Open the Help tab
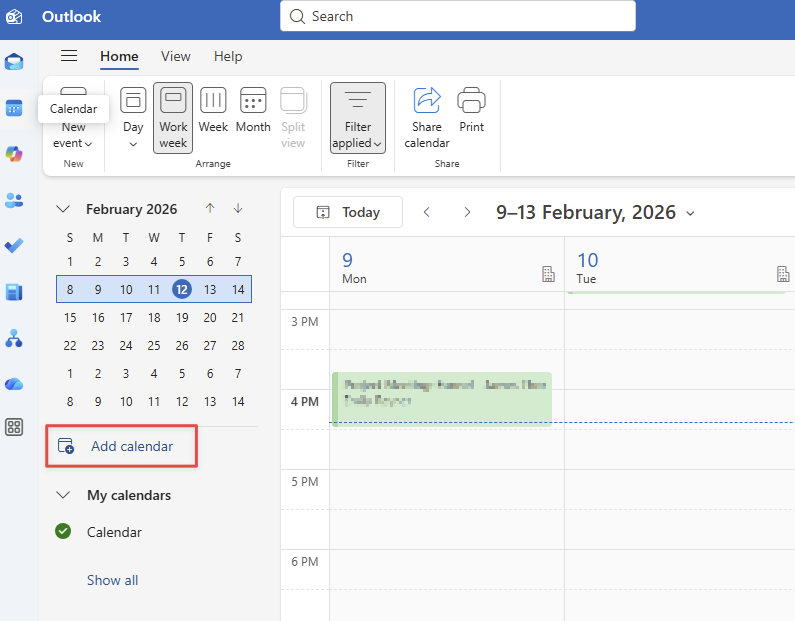This screenshot has width=795, height=621. [228, 56]
